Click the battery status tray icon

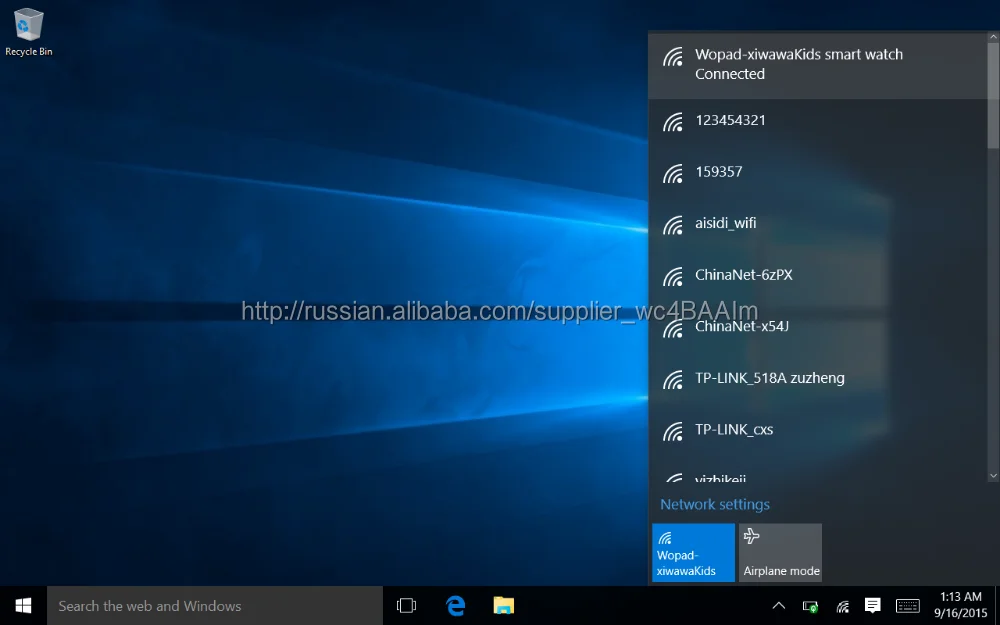click(811, 606)
